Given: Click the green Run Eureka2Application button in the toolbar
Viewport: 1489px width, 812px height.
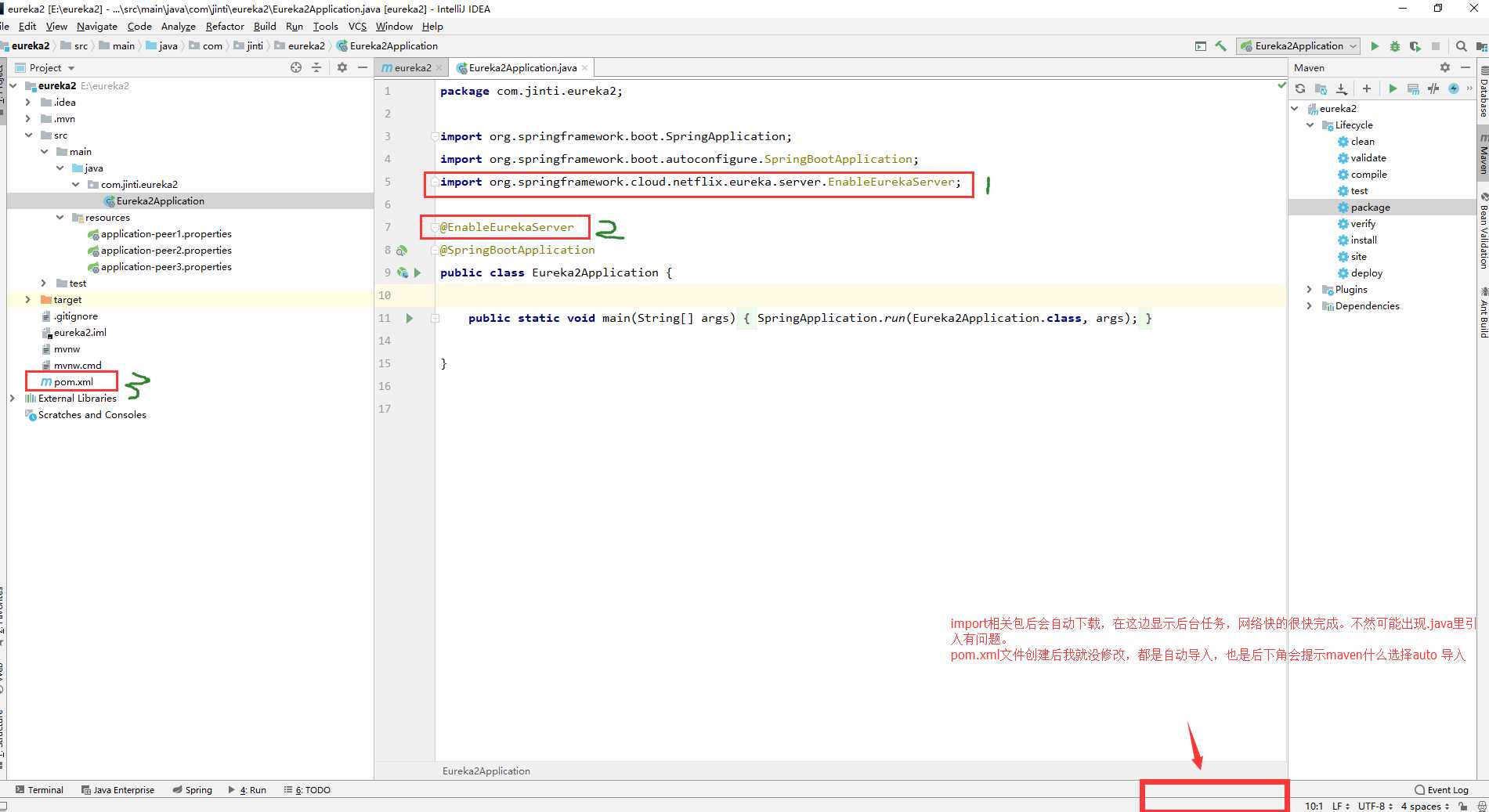Looking at the screenshot, I should click(1375, 46).
